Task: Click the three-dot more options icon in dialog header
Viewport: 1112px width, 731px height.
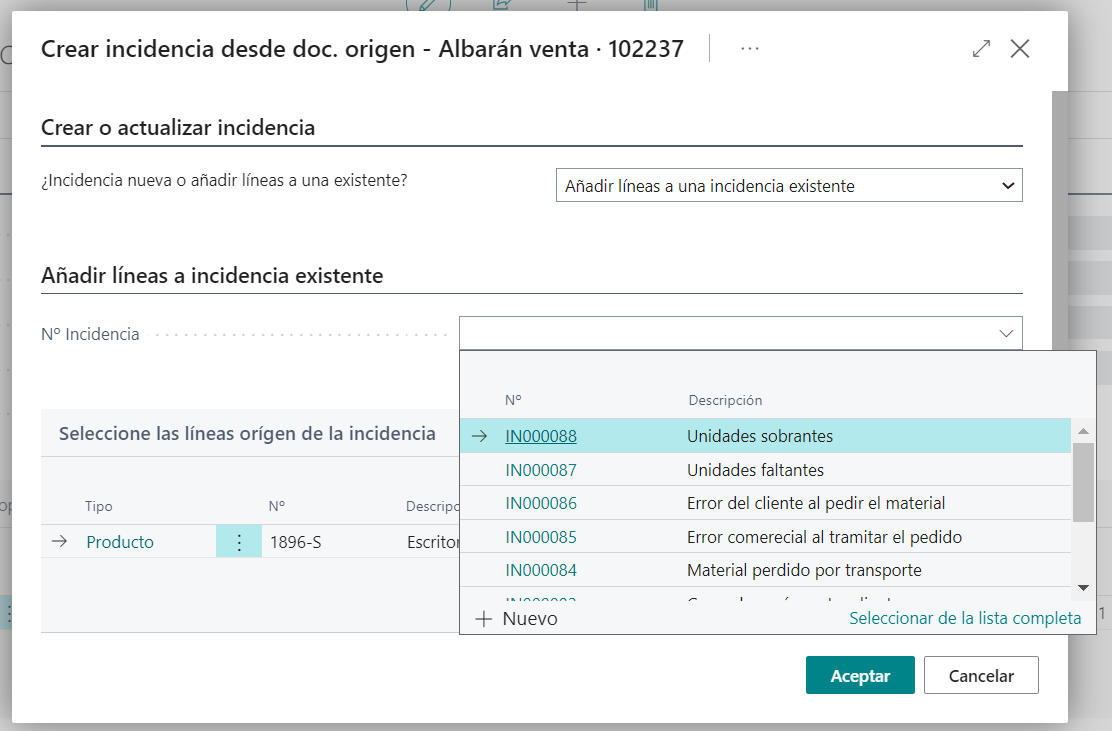Action: click(750, 48)
